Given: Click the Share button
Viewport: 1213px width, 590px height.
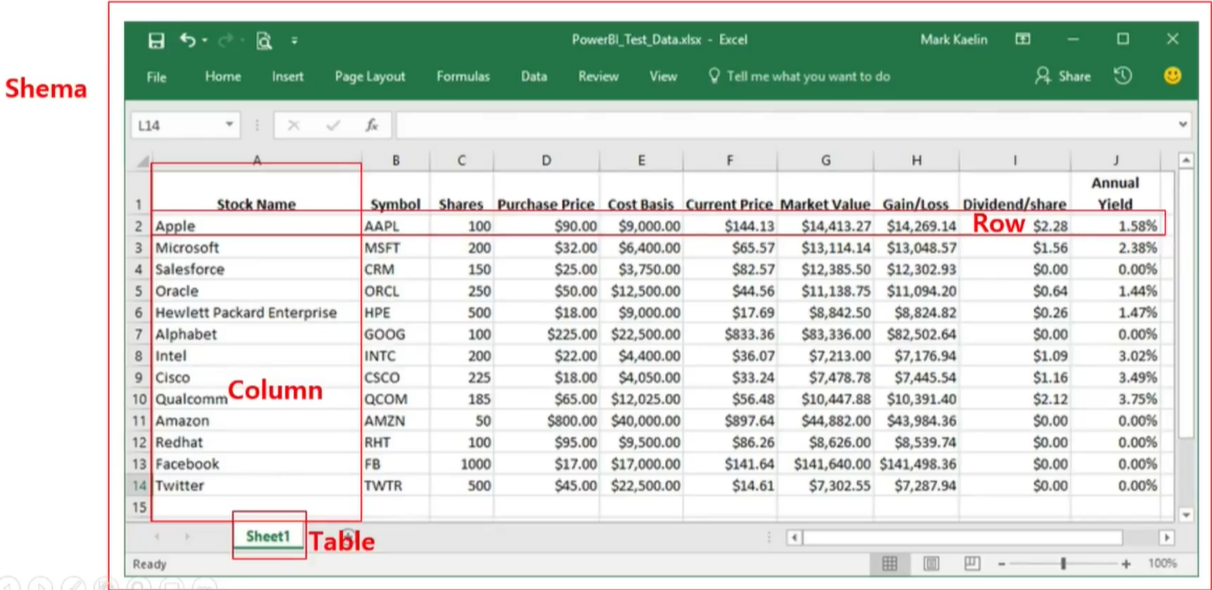Looking at the screenshot, I should click(1063, 76).
